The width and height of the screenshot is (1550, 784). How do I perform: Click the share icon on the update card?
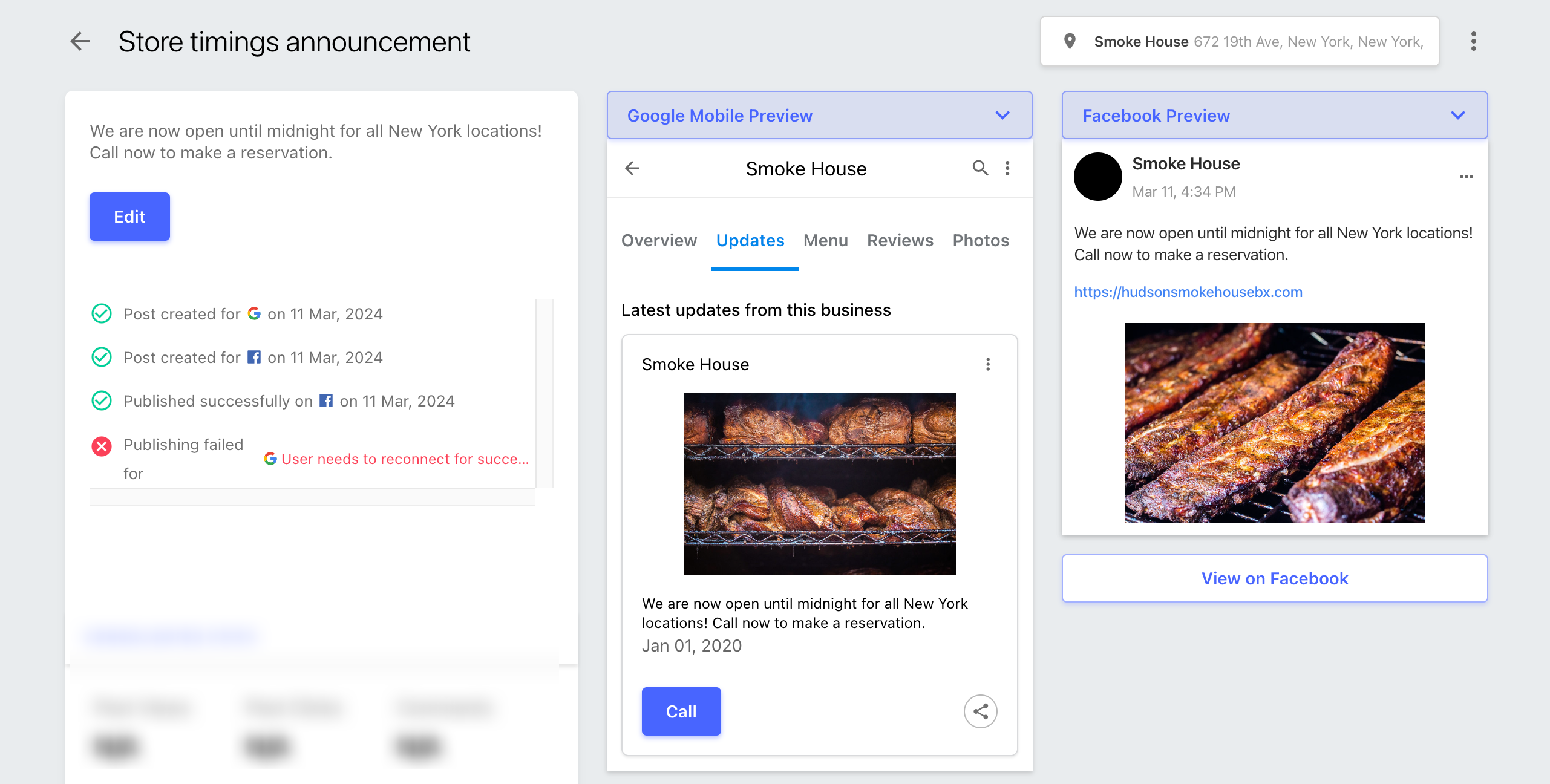coord(981,711)
